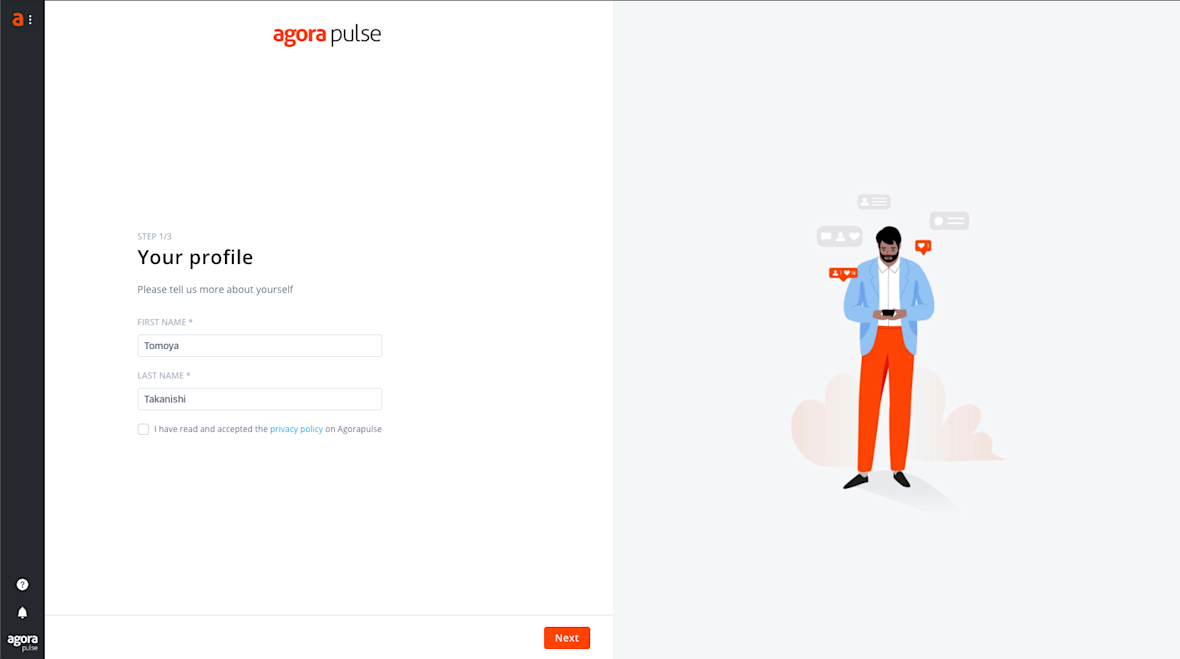Open the privacy policy link
This screenshot has width=1180, height=659.
pos(297,429)
